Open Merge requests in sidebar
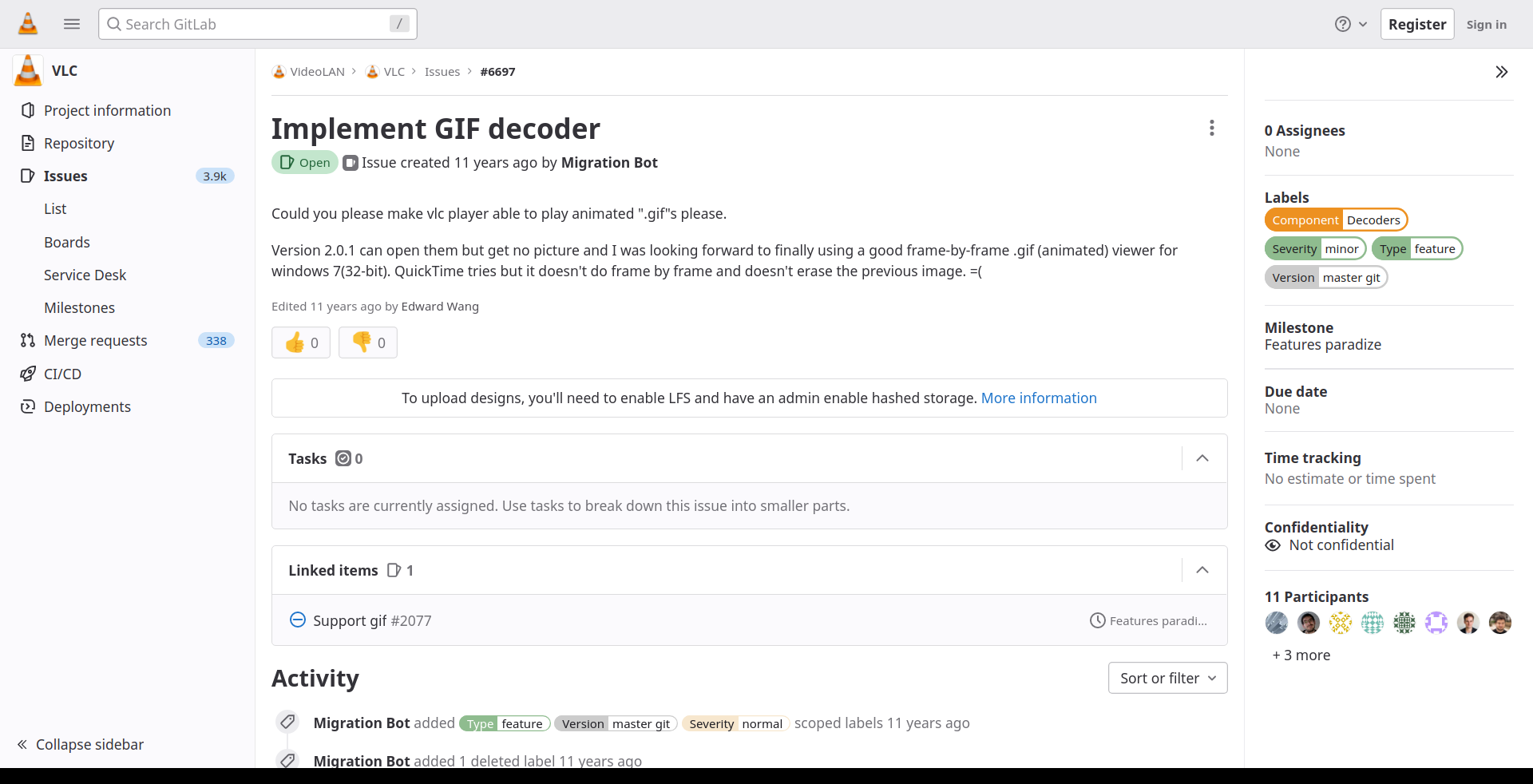This screenshot has height=784, width=1533. click(x=96, y=341)
